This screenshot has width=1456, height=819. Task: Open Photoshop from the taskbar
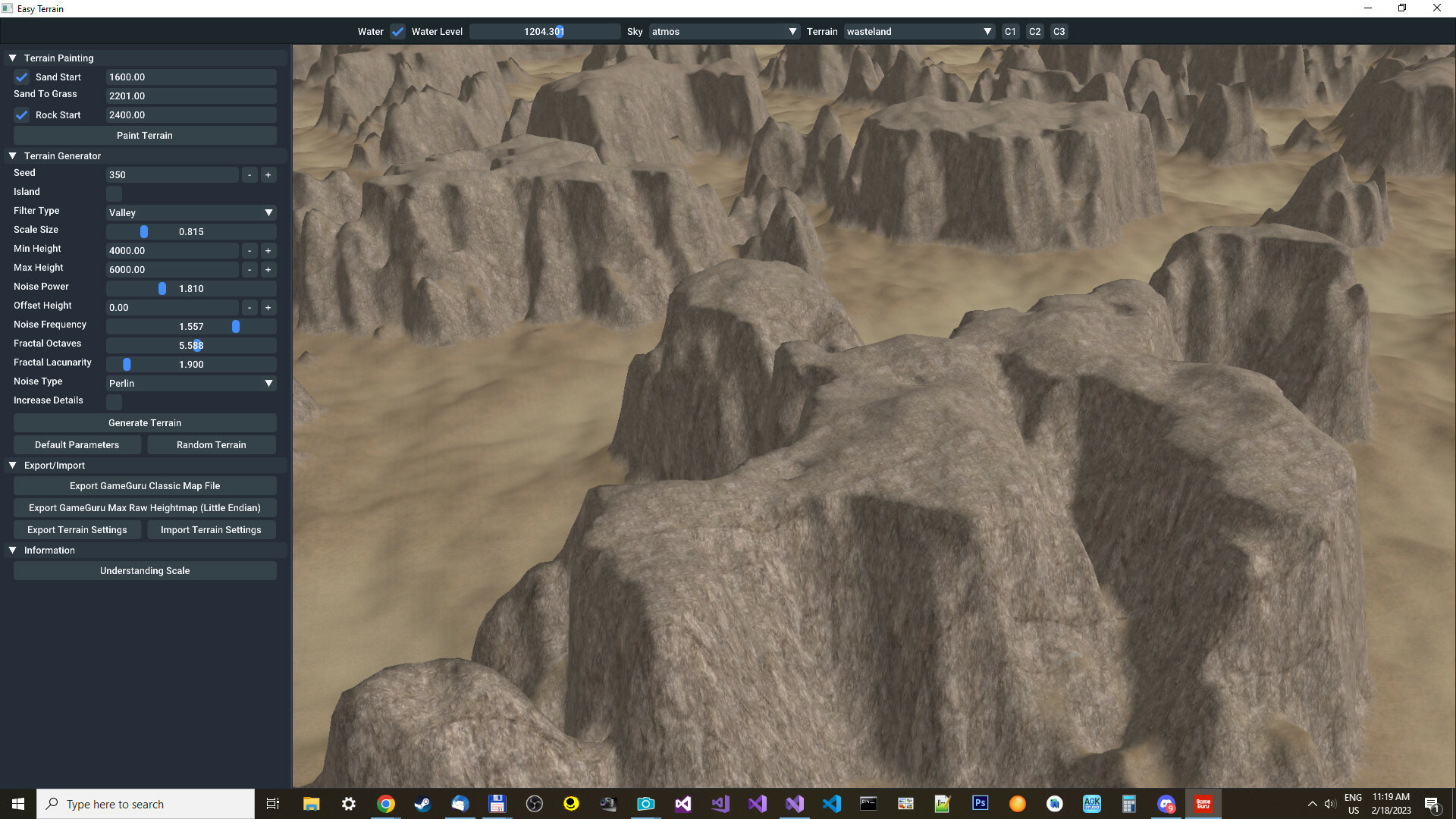coord(980,804)
